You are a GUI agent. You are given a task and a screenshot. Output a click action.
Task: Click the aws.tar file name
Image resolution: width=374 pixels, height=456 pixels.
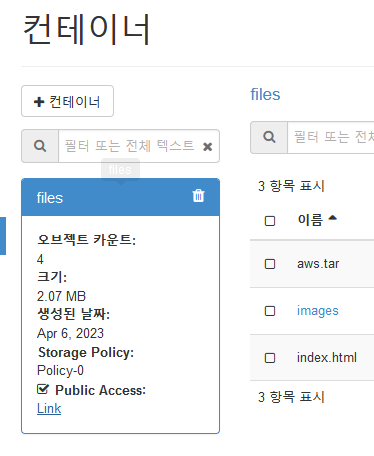pyautogui.click(x=318, y=264)
